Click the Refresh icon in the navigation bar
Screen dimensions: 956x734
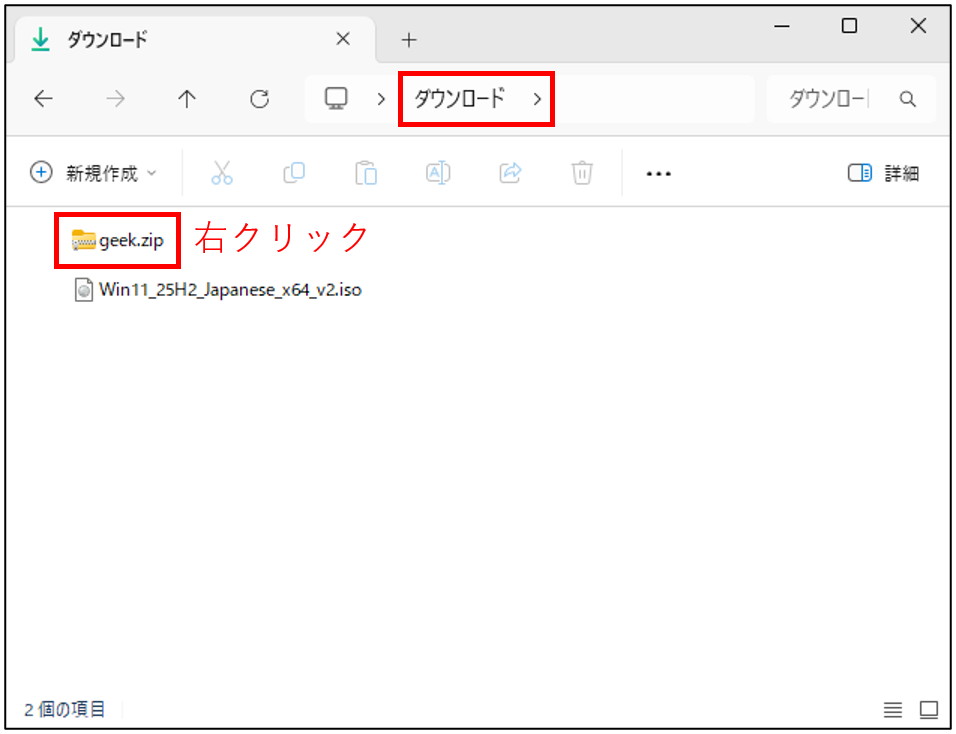(259, 98)
